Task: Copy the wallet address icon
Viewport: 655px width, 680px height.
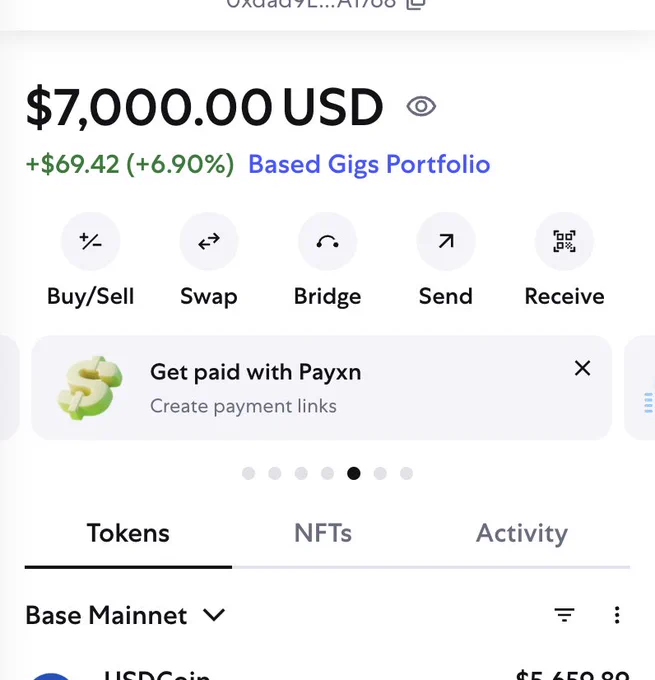Action: click(416, 3)
